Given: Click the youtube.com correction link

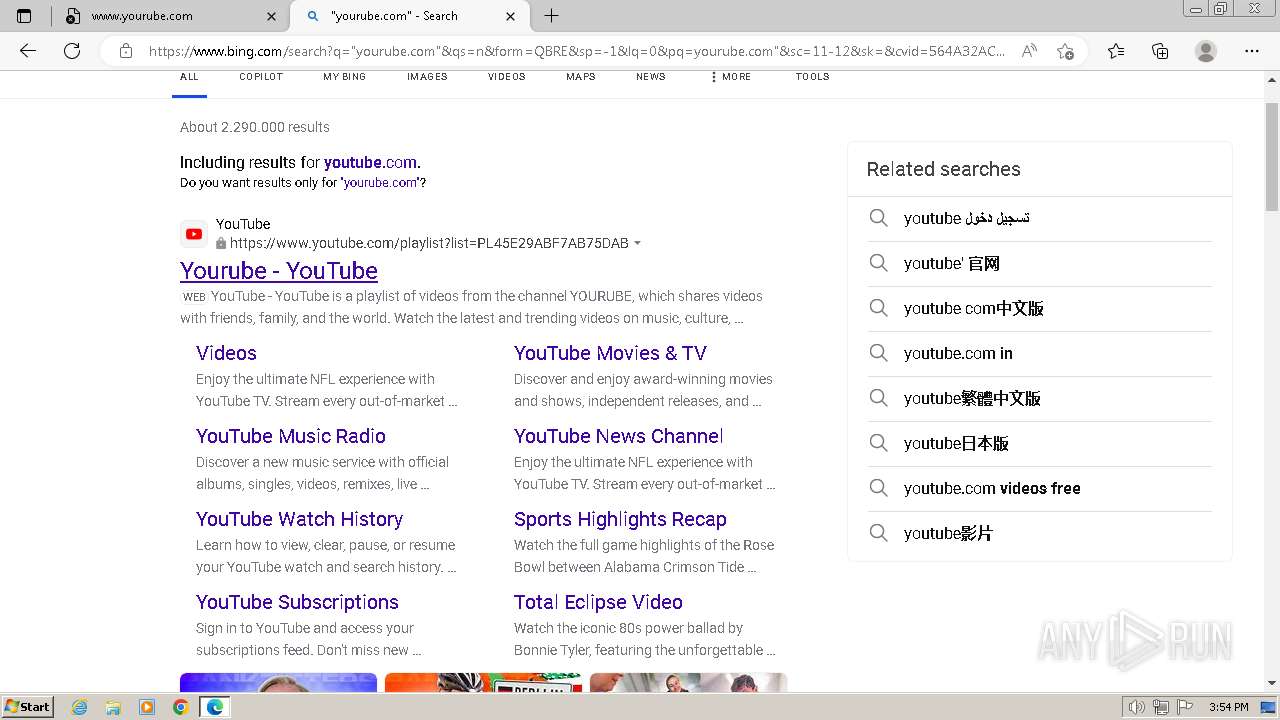Looking at the screenshot, I should (371, 162).
